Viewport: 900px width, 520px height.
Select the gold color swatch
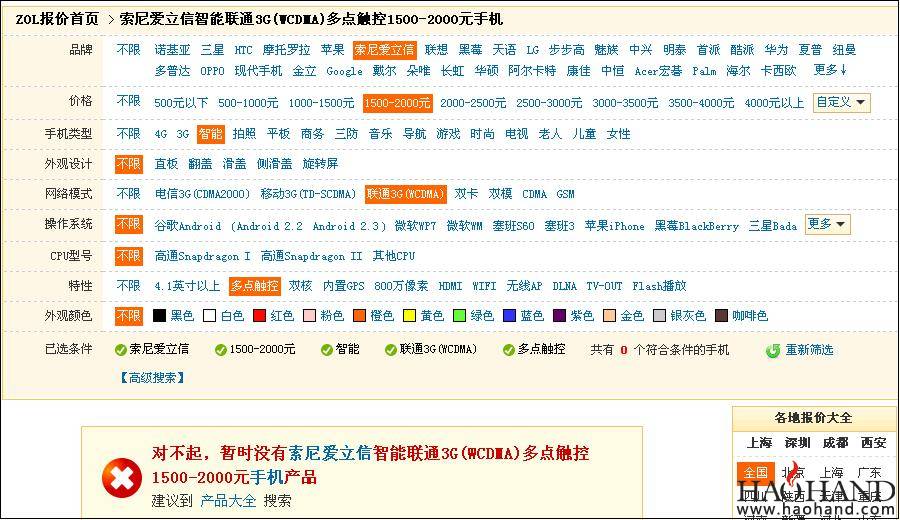point(609,316)
